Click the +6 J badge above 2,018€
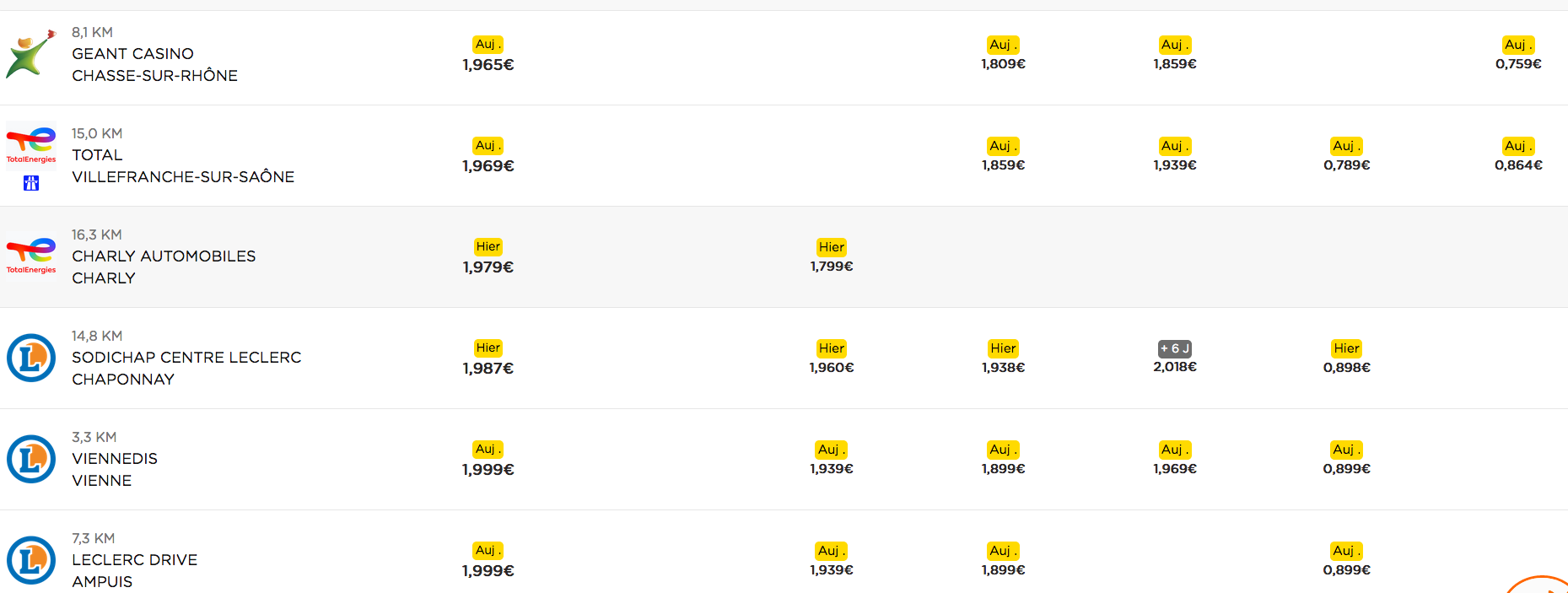The image size is (1568, 593). point(1175,348)
